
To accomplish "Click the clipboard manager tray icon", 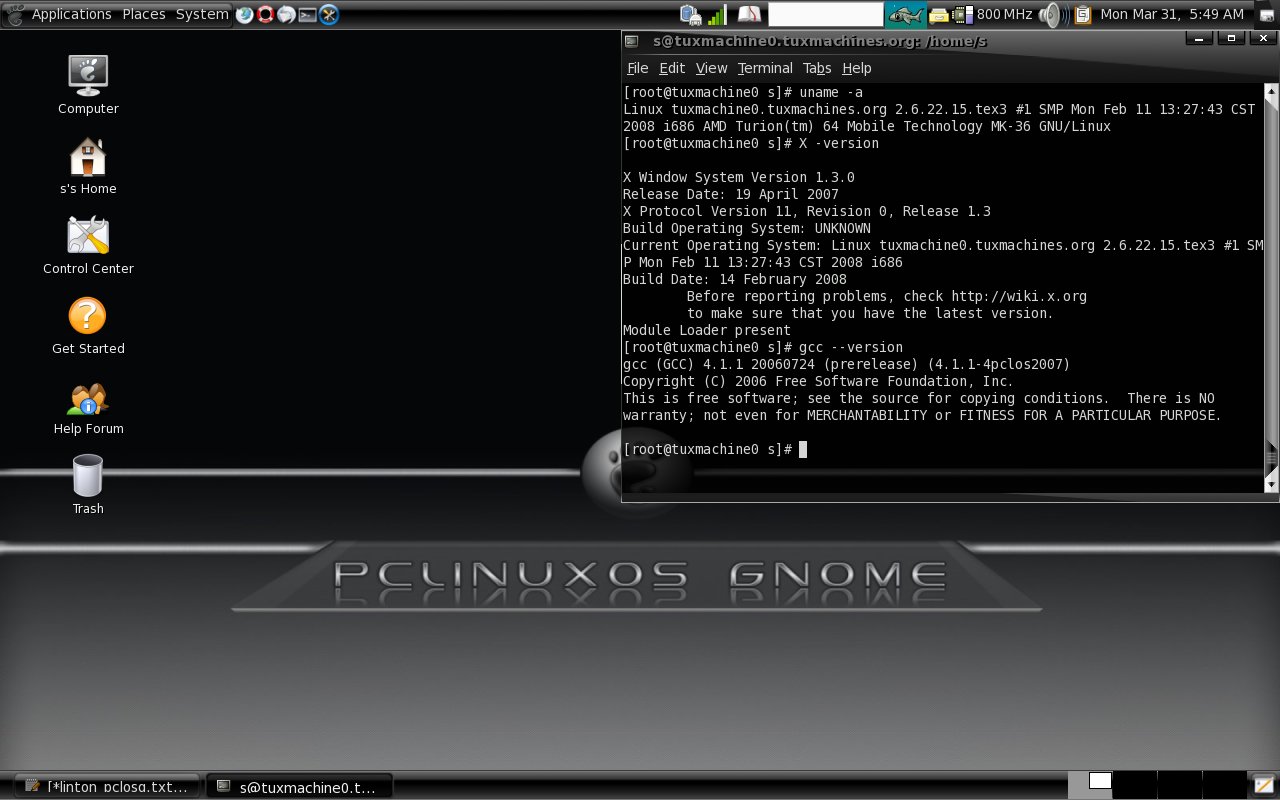I will coord(1081,14).
